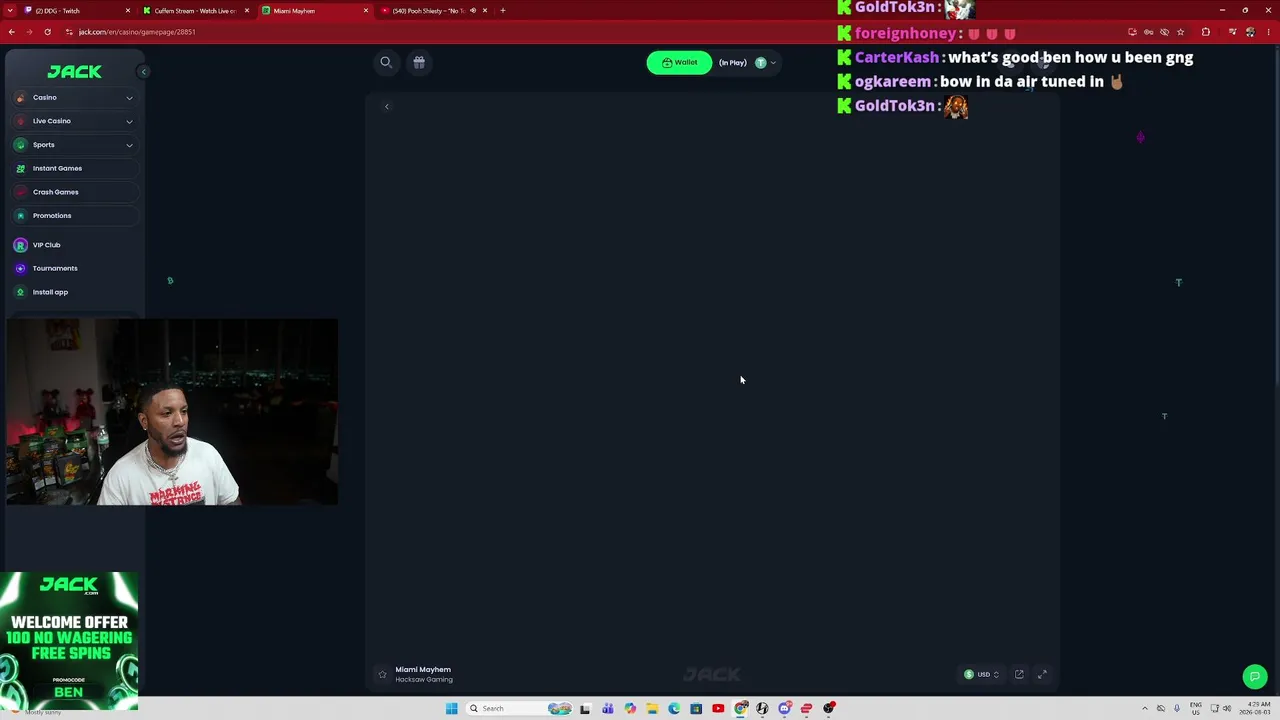1280x720 pixels.
Task: Favorite Miami Mayhem with the star icon
Action: pos(382,675)
